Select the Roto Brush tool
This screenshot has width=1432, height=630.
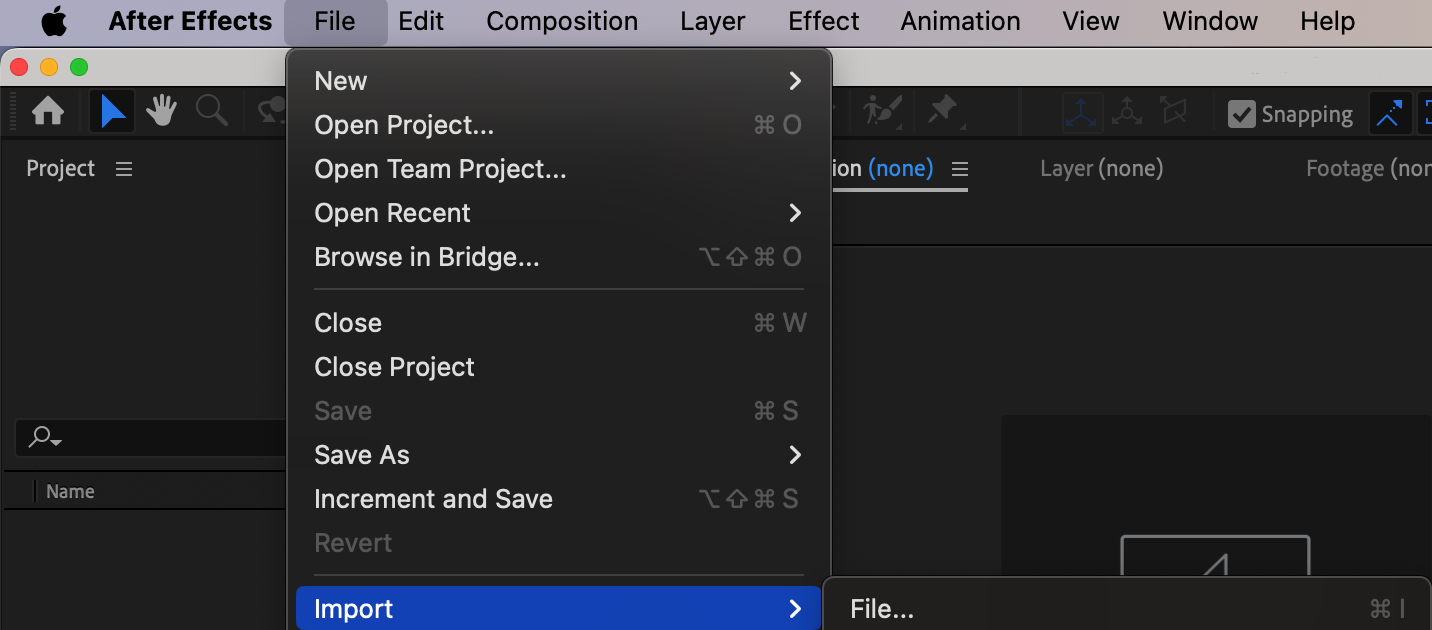[882, 112]
